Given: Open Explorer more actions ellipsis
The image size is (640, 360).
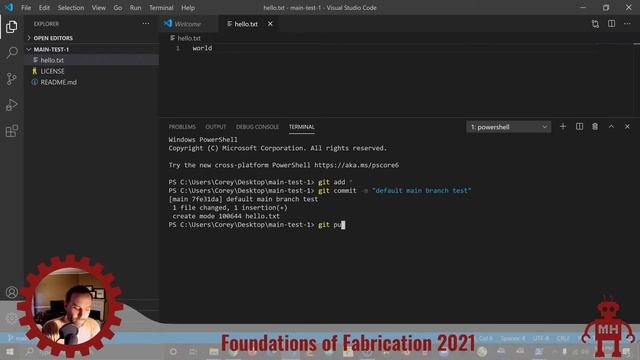Looking at the screenshot, I should click(x=146, y=24).
